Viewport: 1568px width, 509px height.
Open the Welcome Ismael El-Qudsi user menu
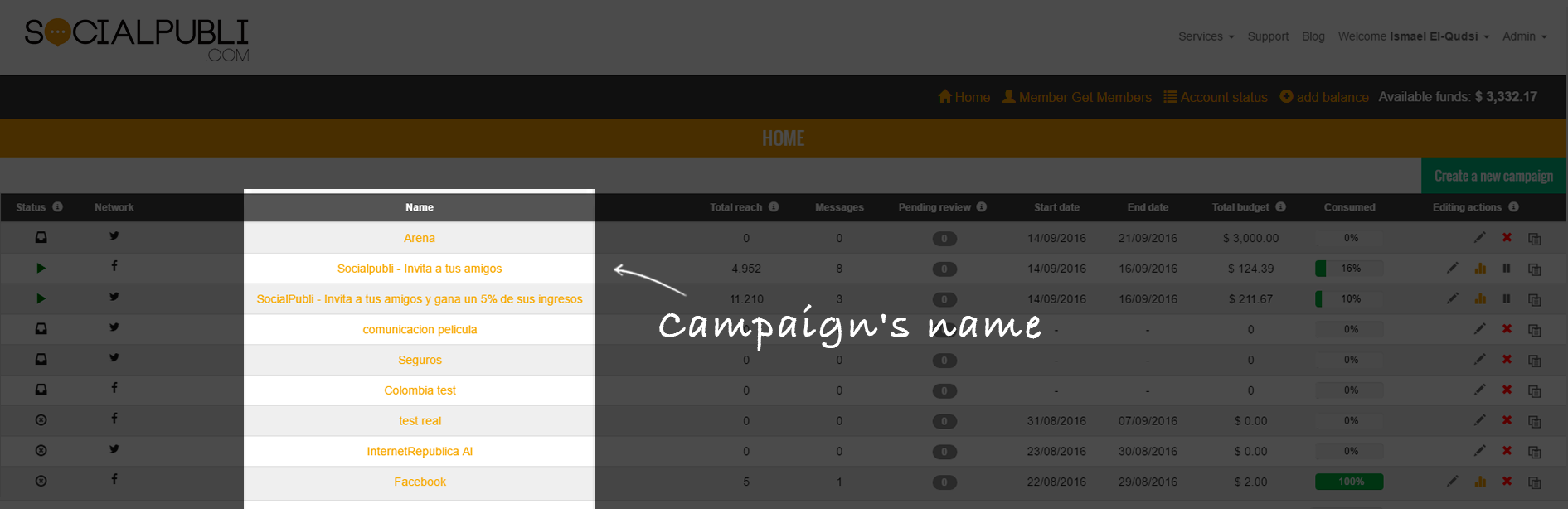(x=1414, y=36)
